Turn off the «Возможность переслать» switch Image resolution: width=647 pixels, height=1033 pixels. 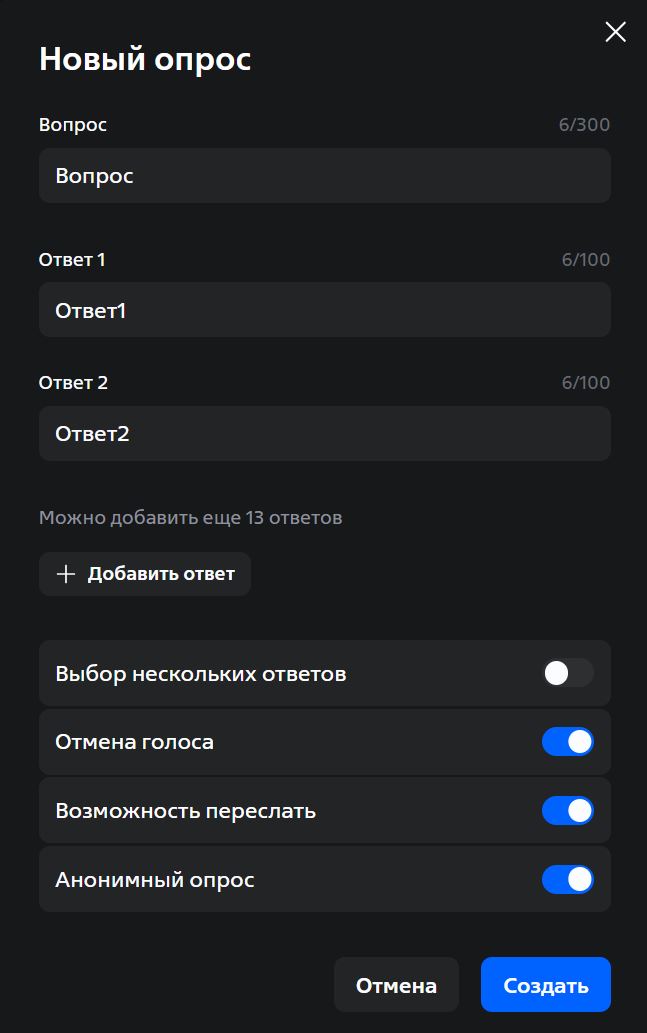(x=567, y=810)
